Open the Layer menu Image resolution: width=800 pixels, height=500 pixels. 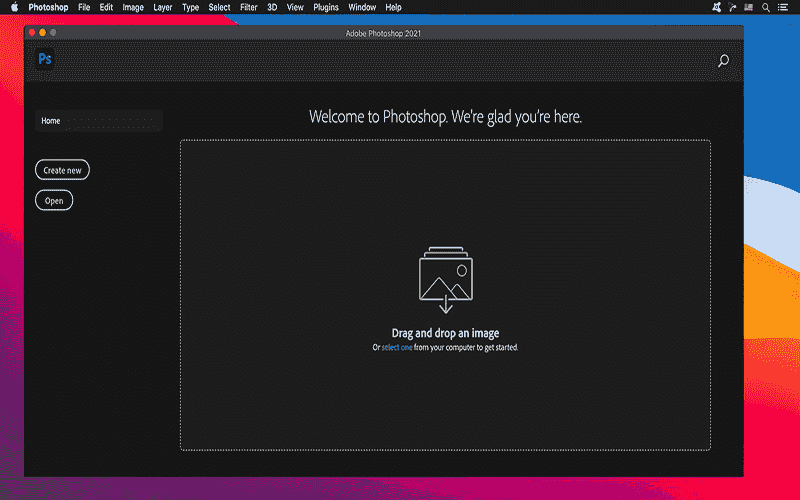(163, 7)
